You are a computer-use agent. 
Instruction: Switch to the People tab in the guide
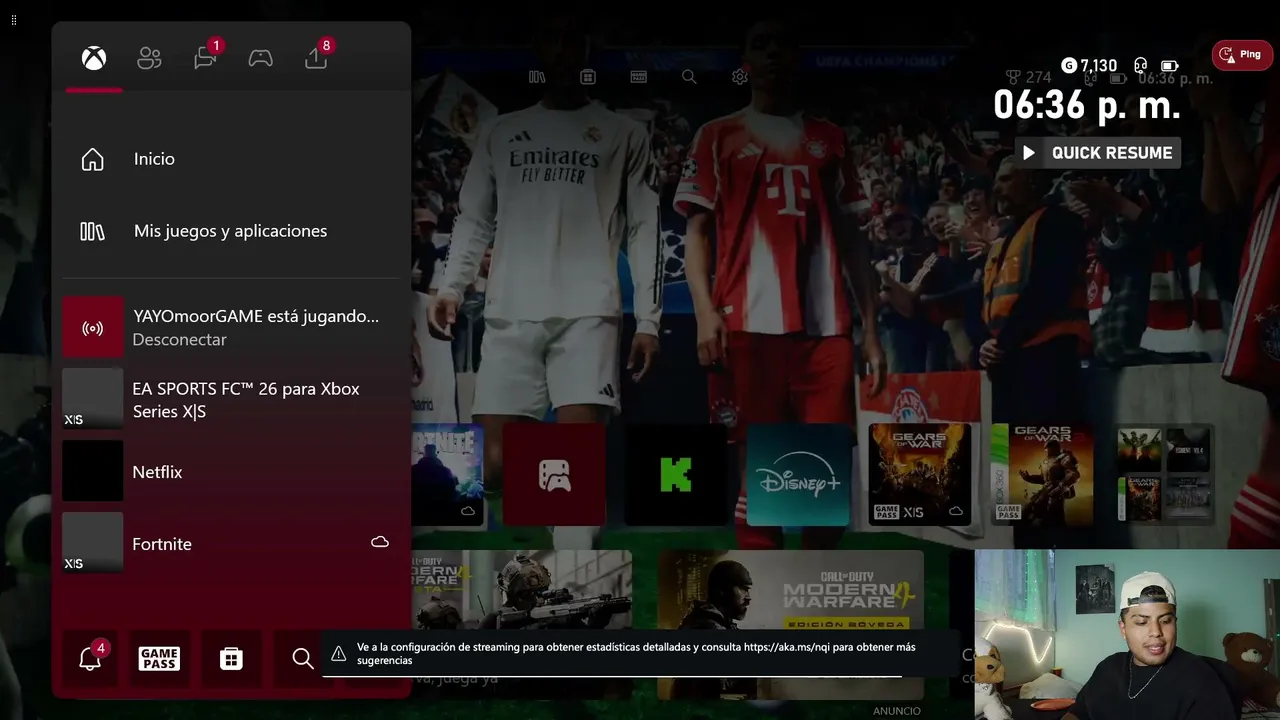(149, 59)
